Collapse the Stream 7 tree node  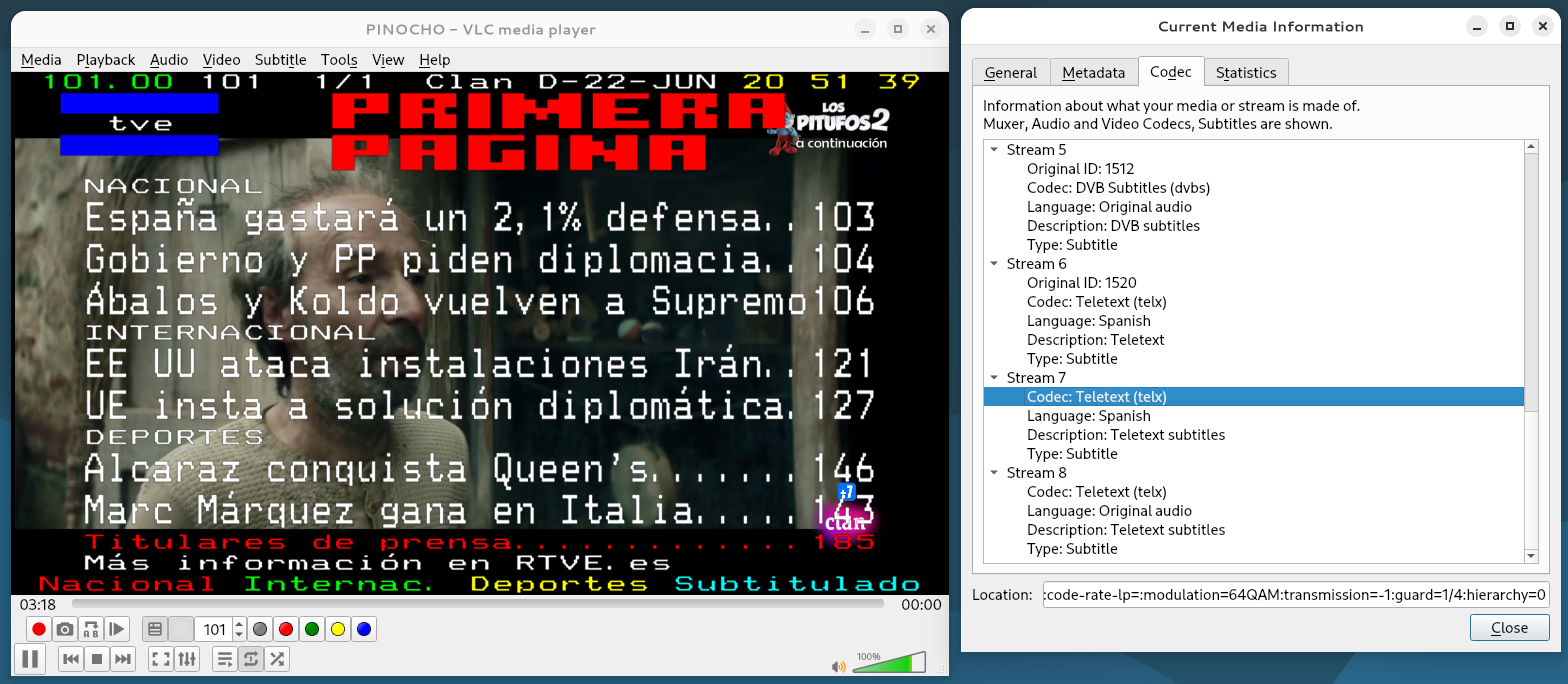[x=994, y=378]
